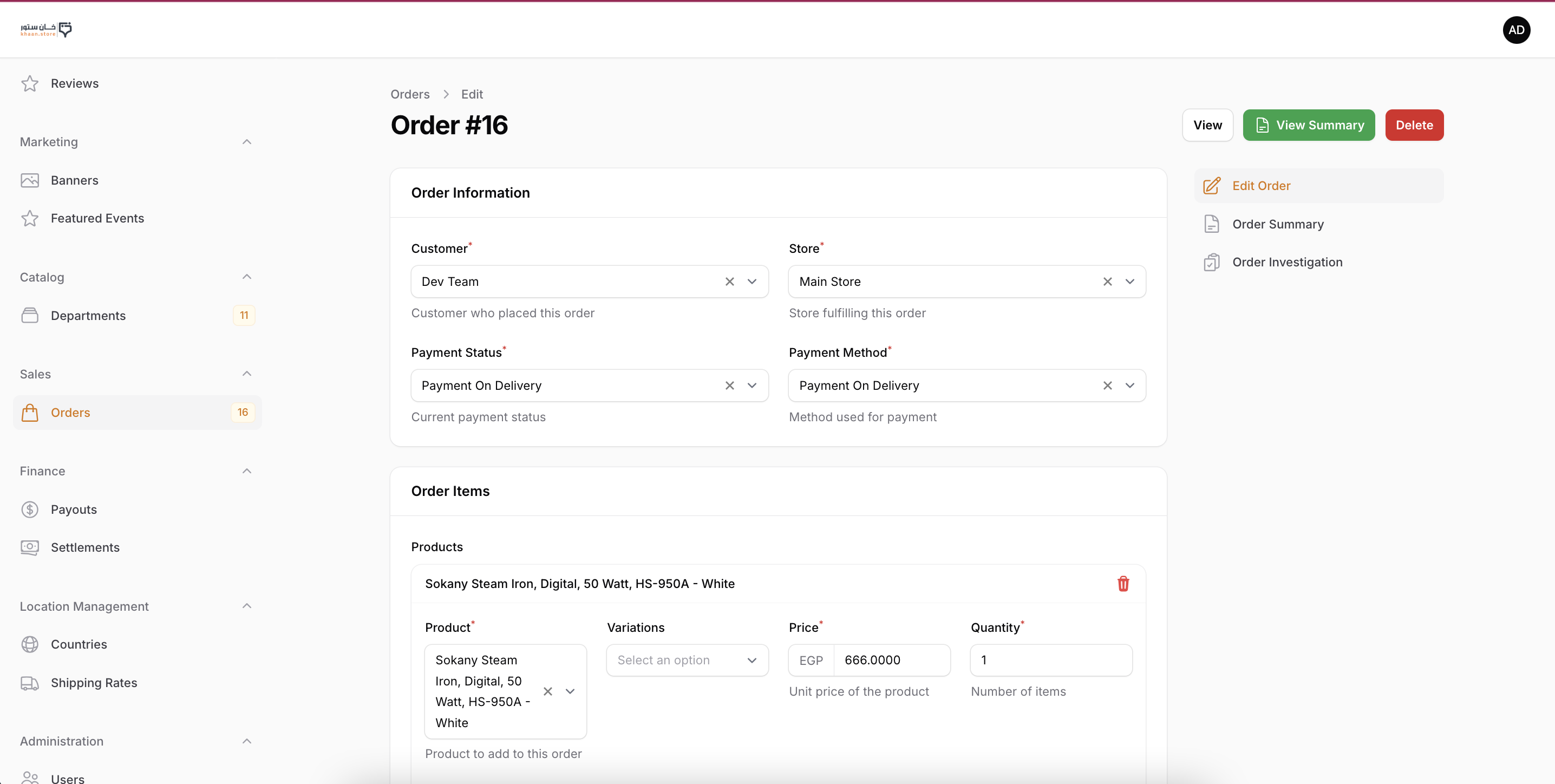Clear the Main Store selection

[1107, 282]
